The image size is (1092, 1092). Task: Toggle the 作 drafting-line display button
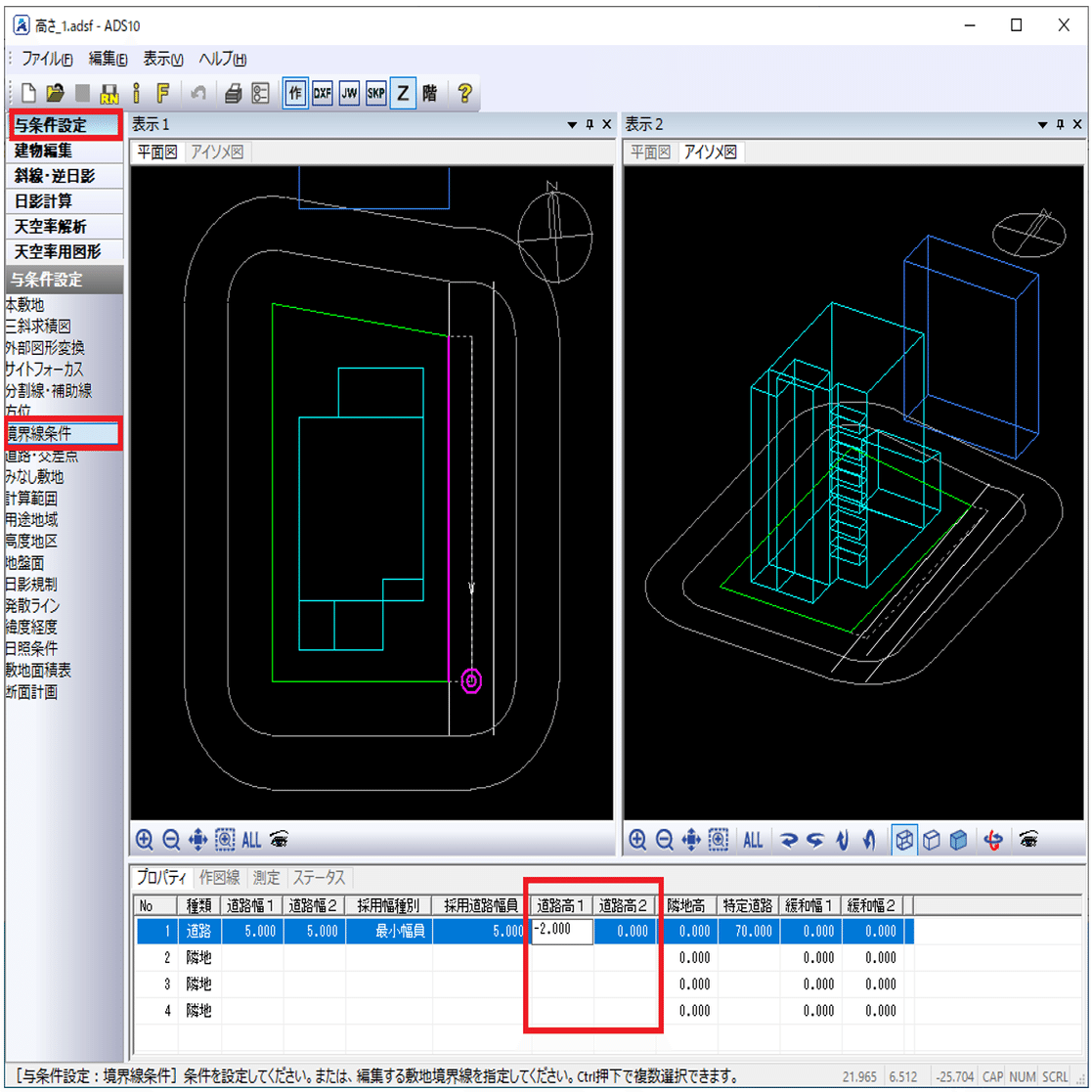(295, 93)
